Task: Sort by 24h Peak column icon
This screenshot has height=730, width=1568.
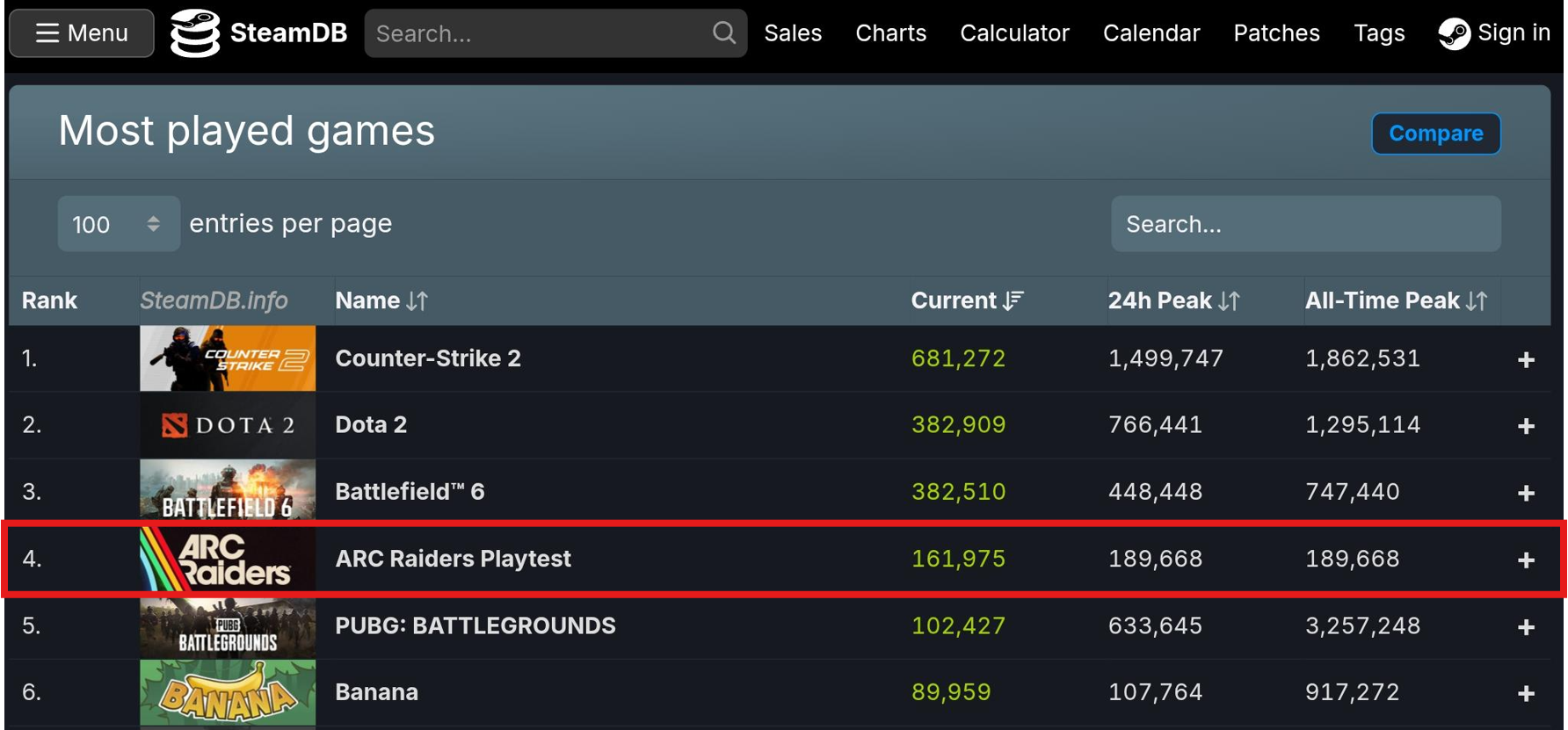Action: pyautogui.click(x=1229, y=301)
